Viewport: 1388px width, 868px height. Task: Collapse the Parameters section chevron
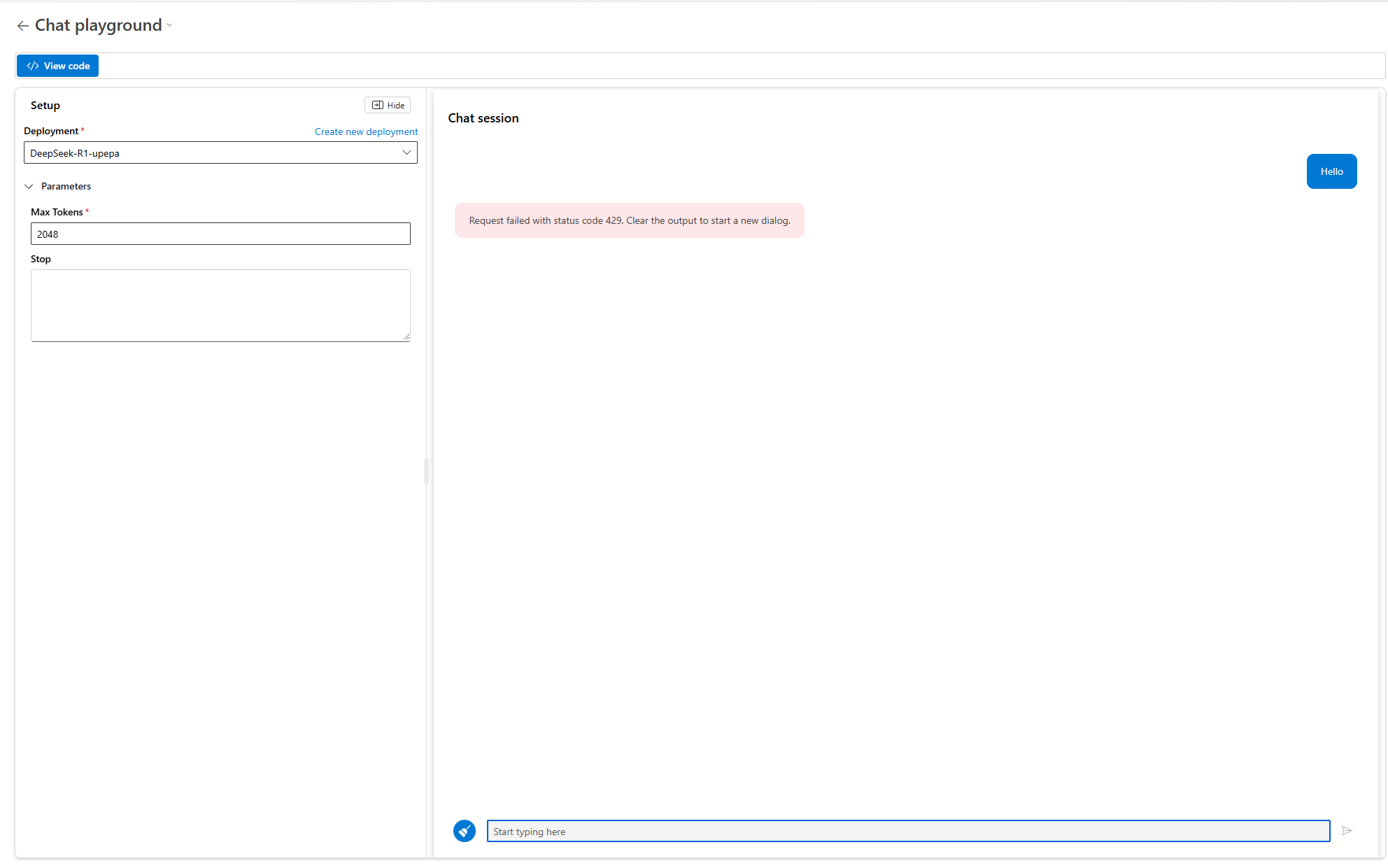29,186
